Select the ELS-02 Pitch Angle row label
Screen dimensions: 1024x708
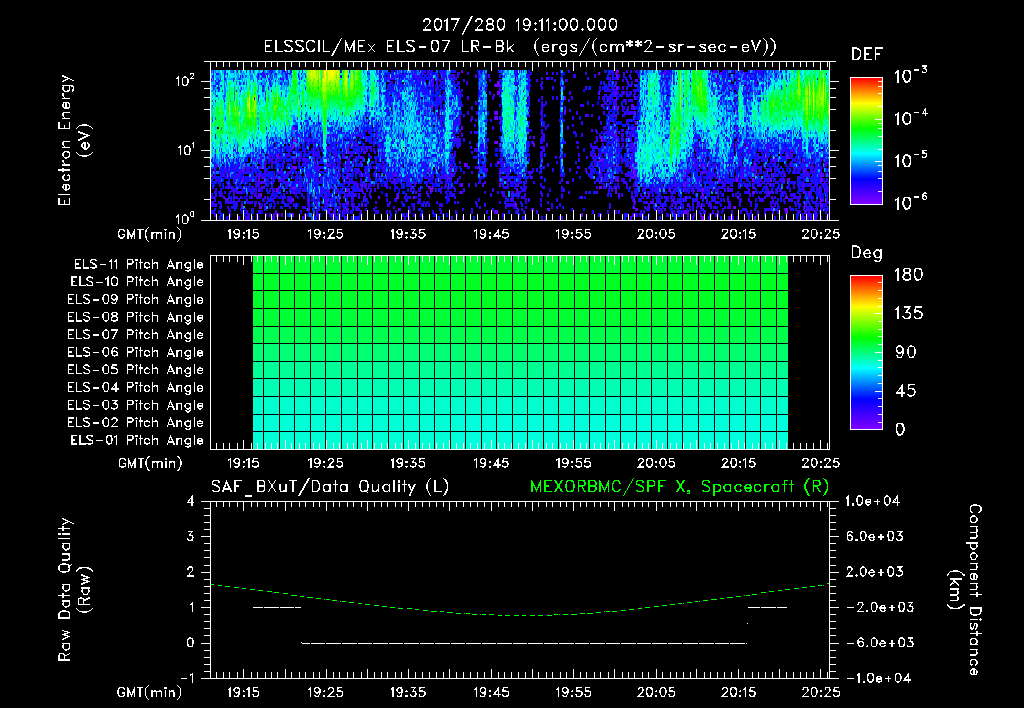click(136, 423)
